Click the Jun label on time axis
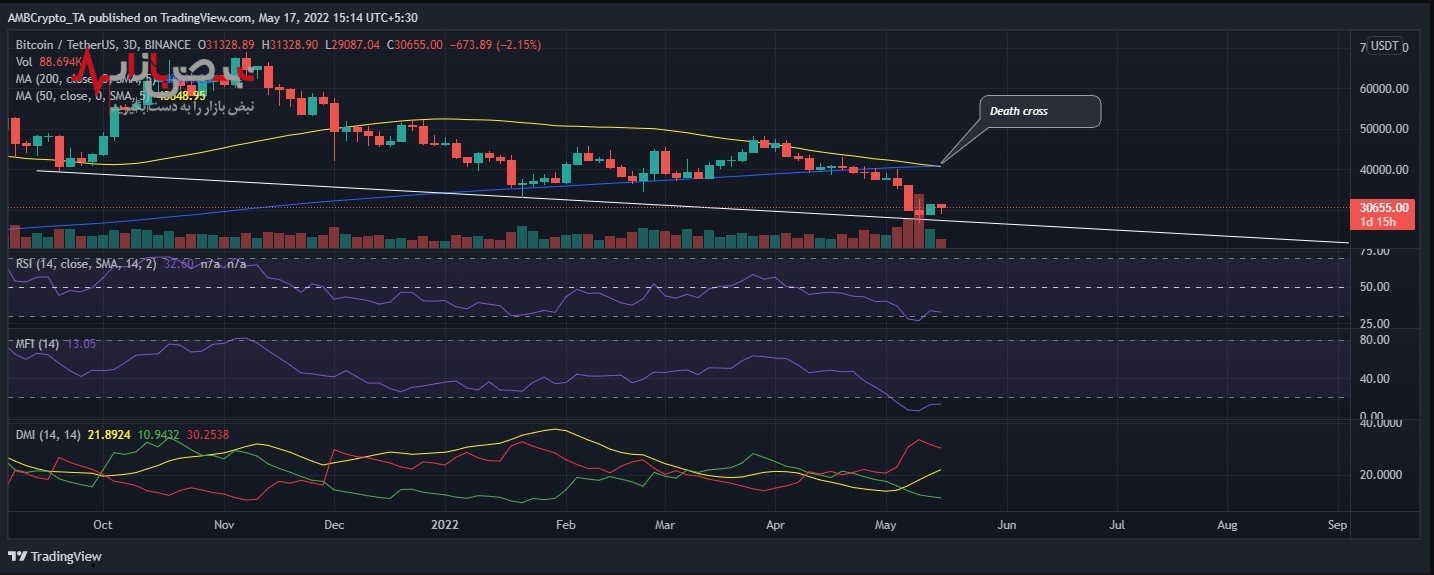This screenshot has height=575, width=1434. pos(1007,524)
